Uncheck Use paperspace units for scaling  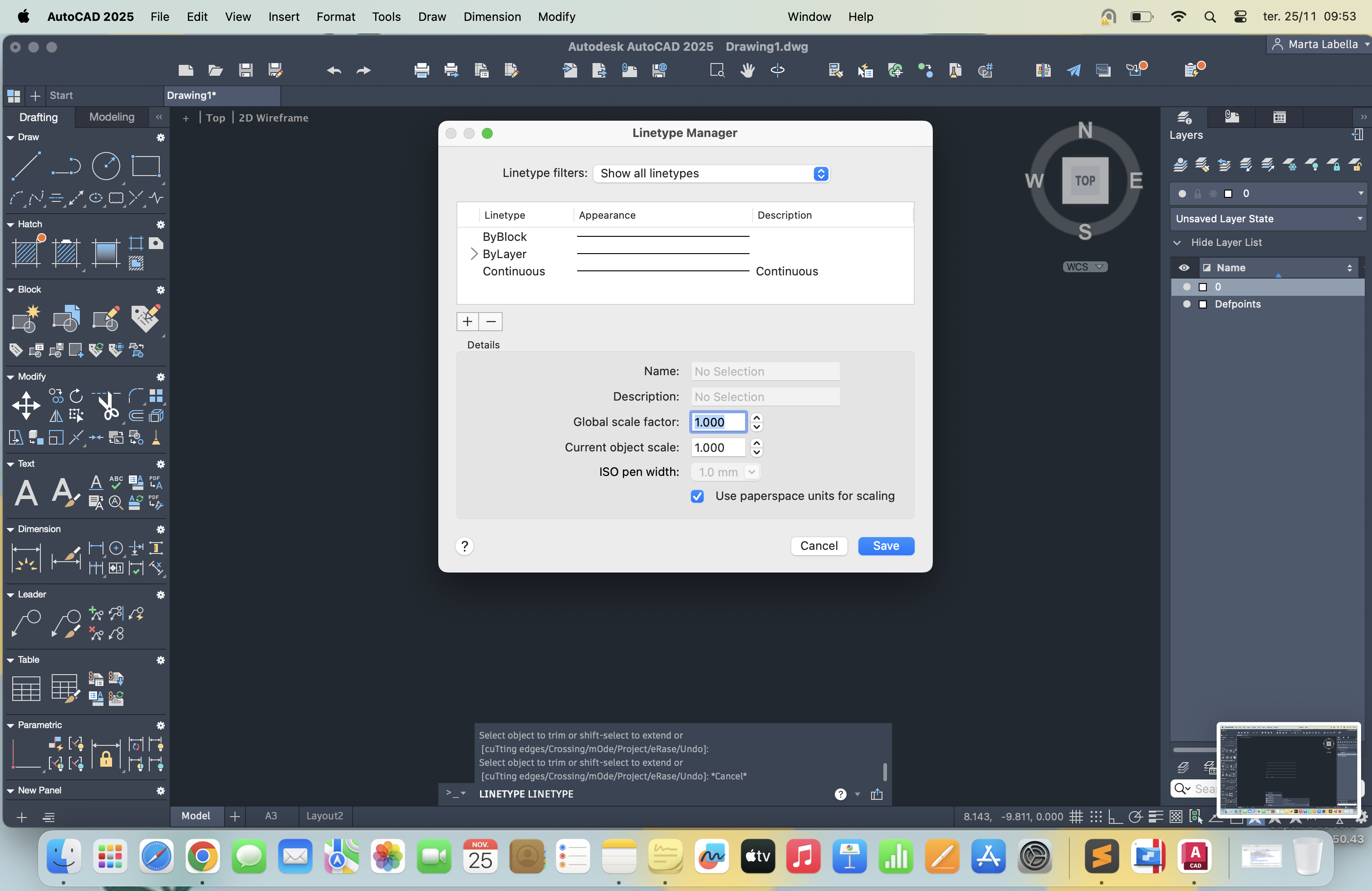[x=697, y=496]
